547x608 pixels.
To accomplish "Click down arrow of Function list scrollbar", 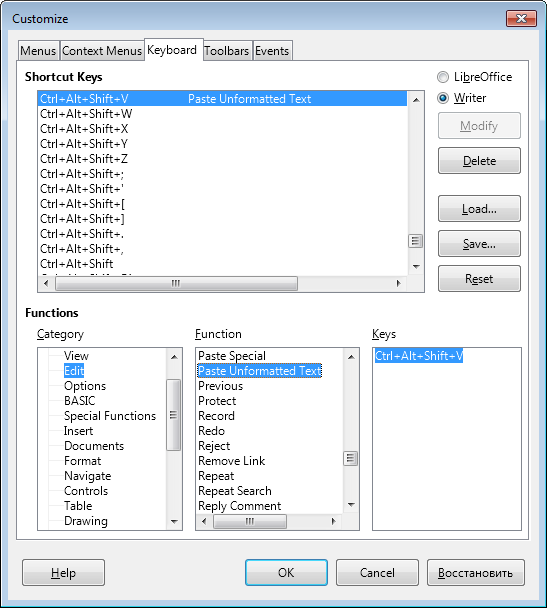I will pos(351,504).
